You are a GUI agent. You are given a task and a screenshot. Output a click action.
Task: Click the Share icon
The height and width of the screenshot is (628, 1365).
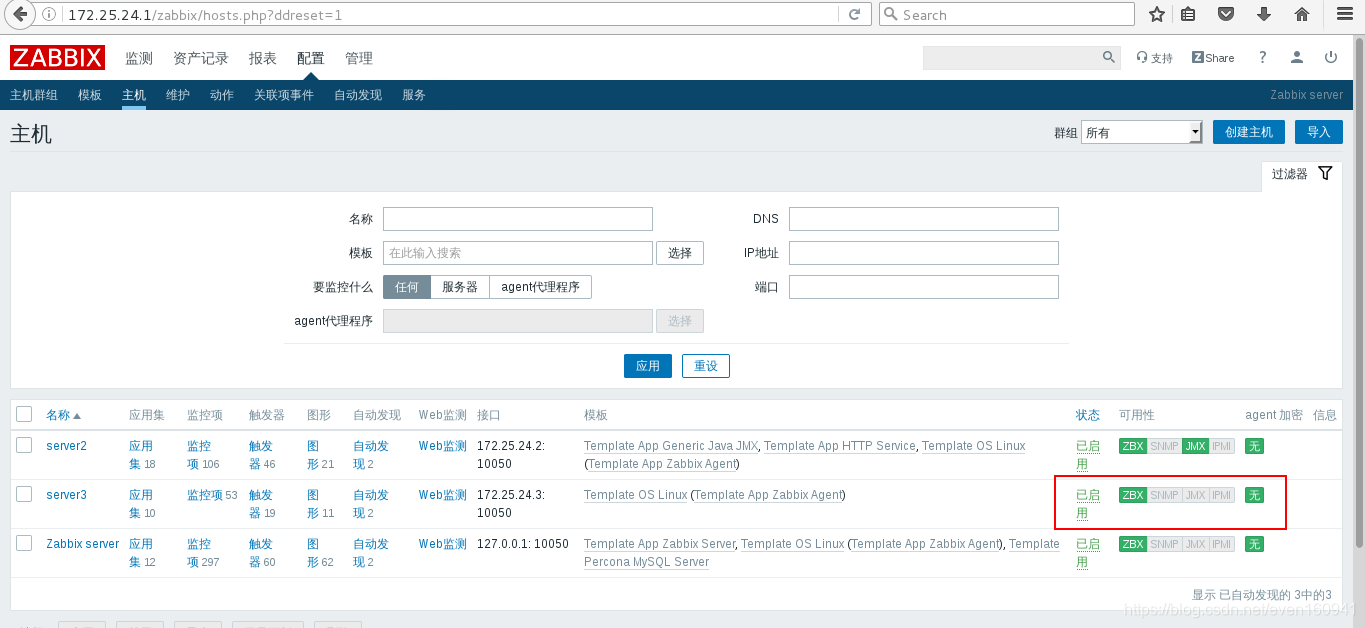(x=1213, y=58)
